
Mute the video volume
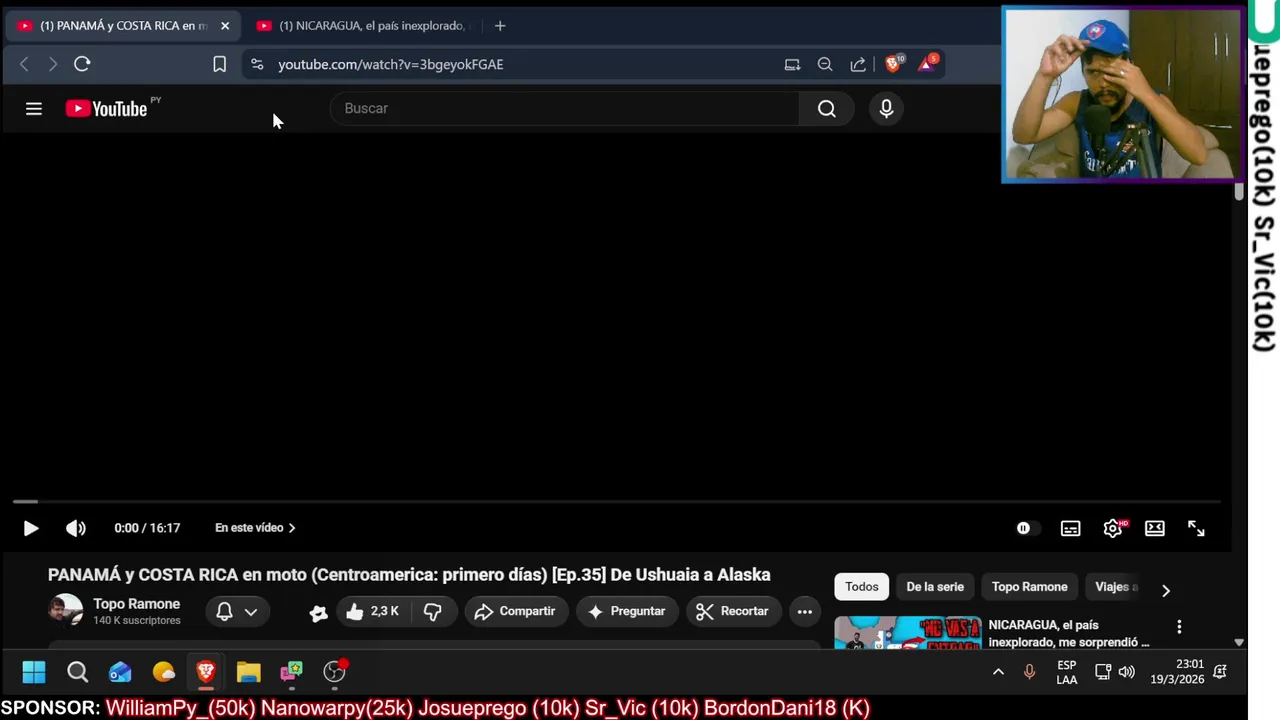click(x=76, y=528)
